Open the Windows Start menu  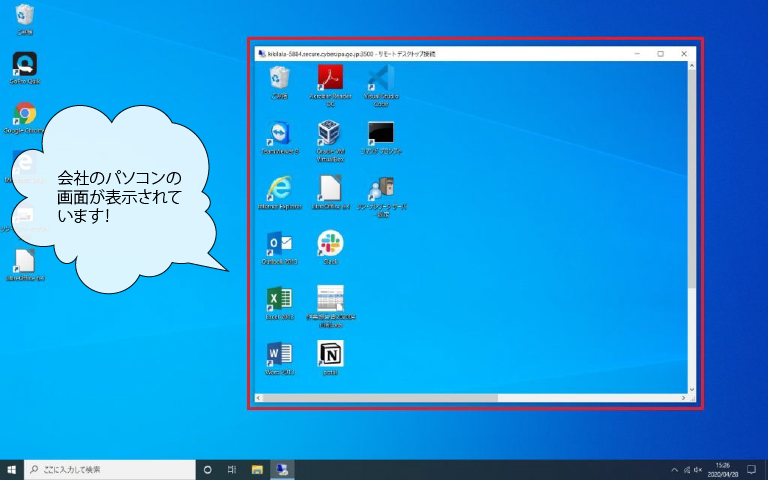(x=12, y=470)
